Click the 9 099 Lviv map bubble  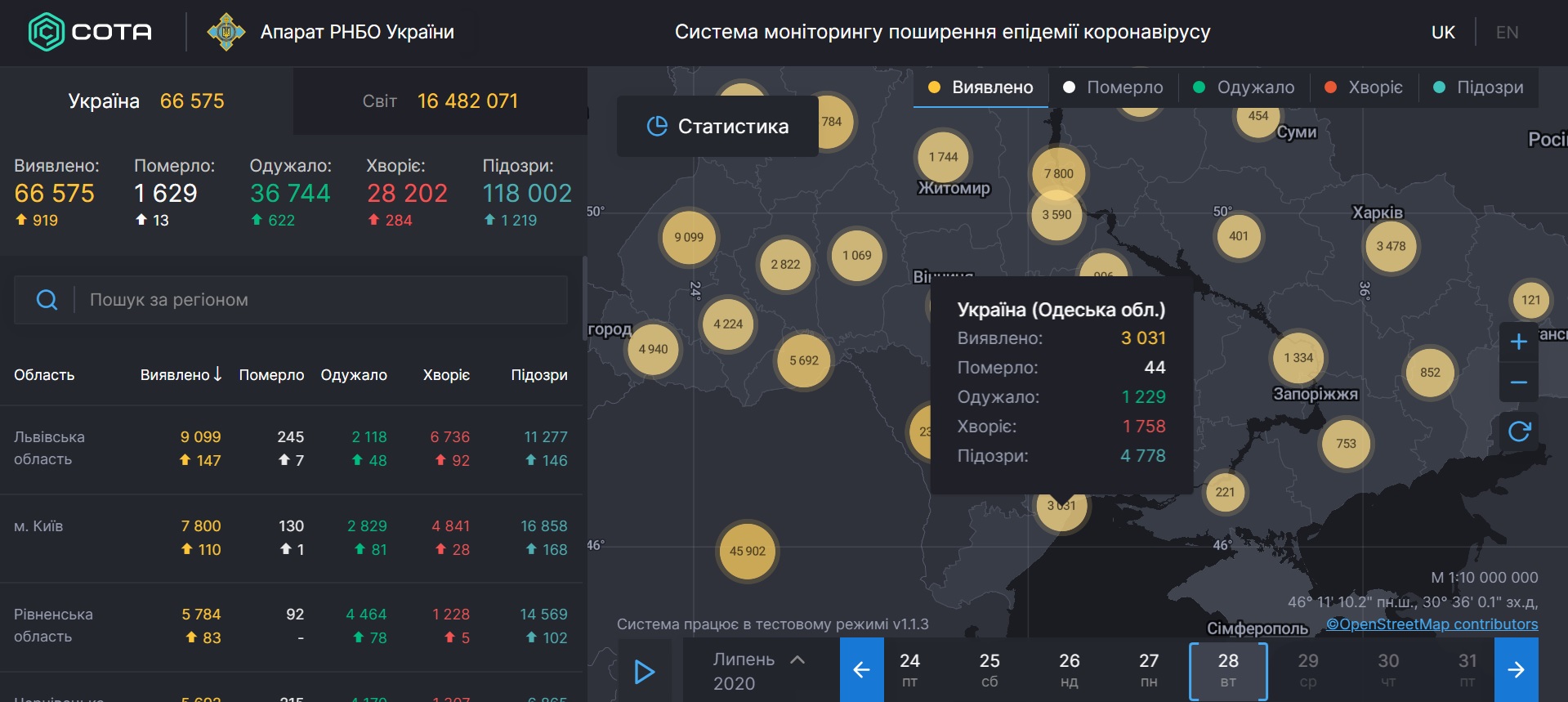(689, 238)
